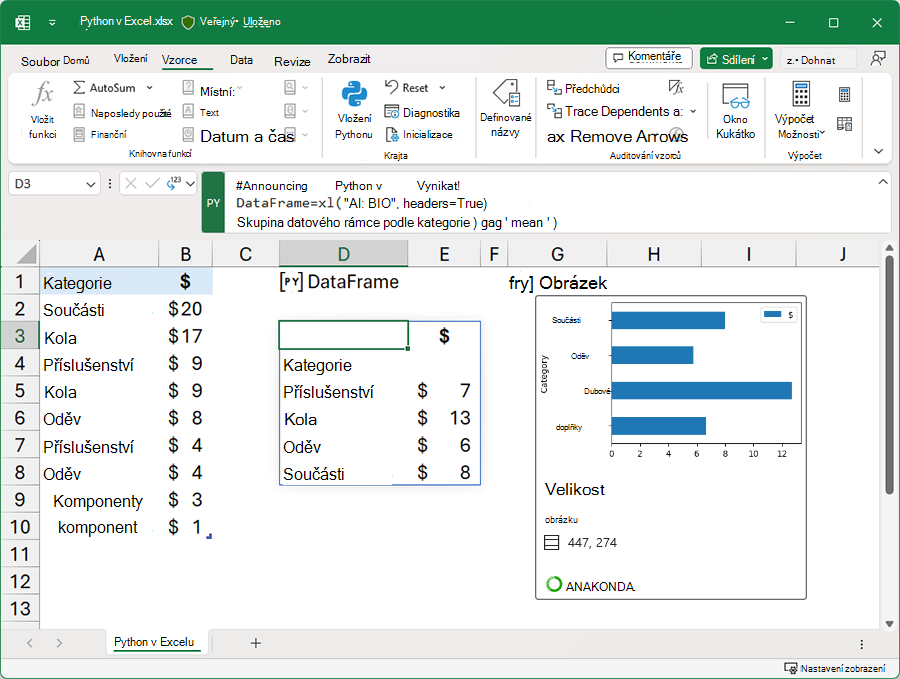
Task: Expand Trace Dependents dropdown arrow
Action: [x=693, y=111]
